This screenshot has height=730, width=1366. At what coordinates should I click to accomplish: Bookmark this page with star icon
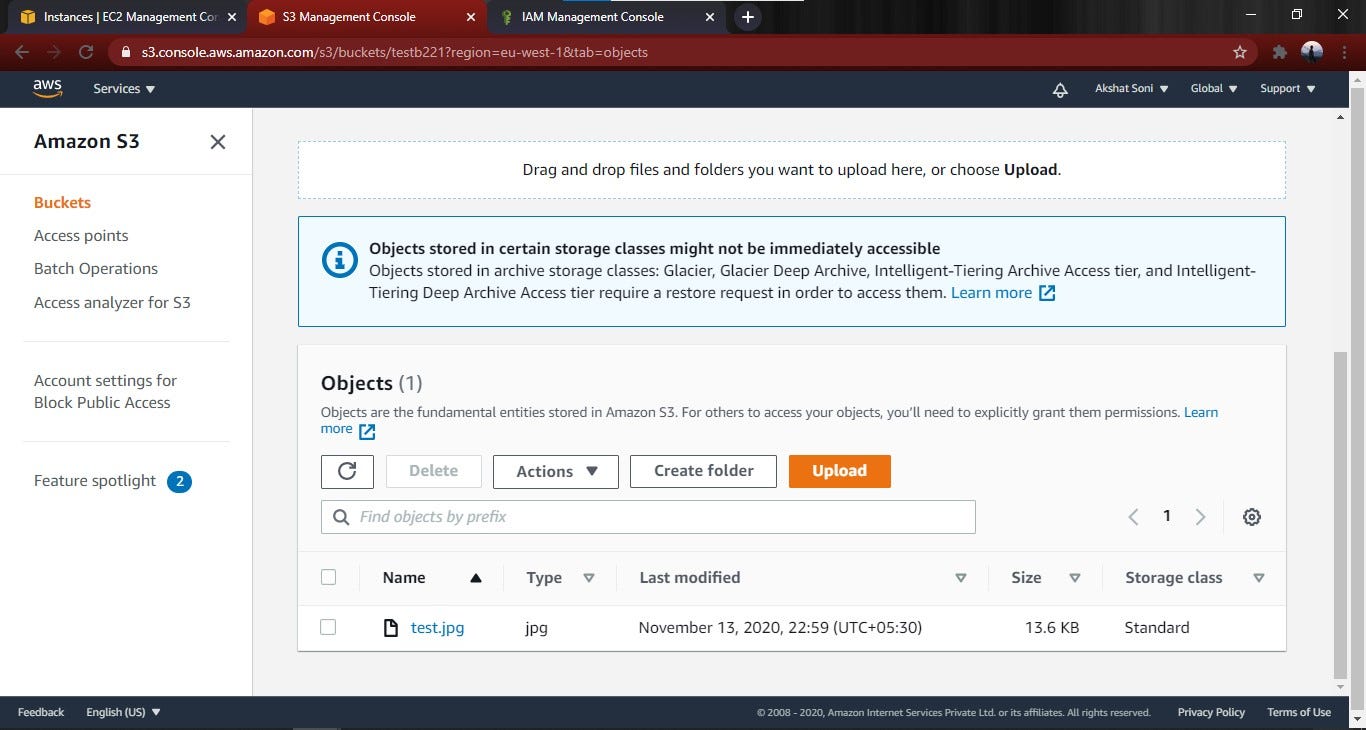[x=1240, y=52]
